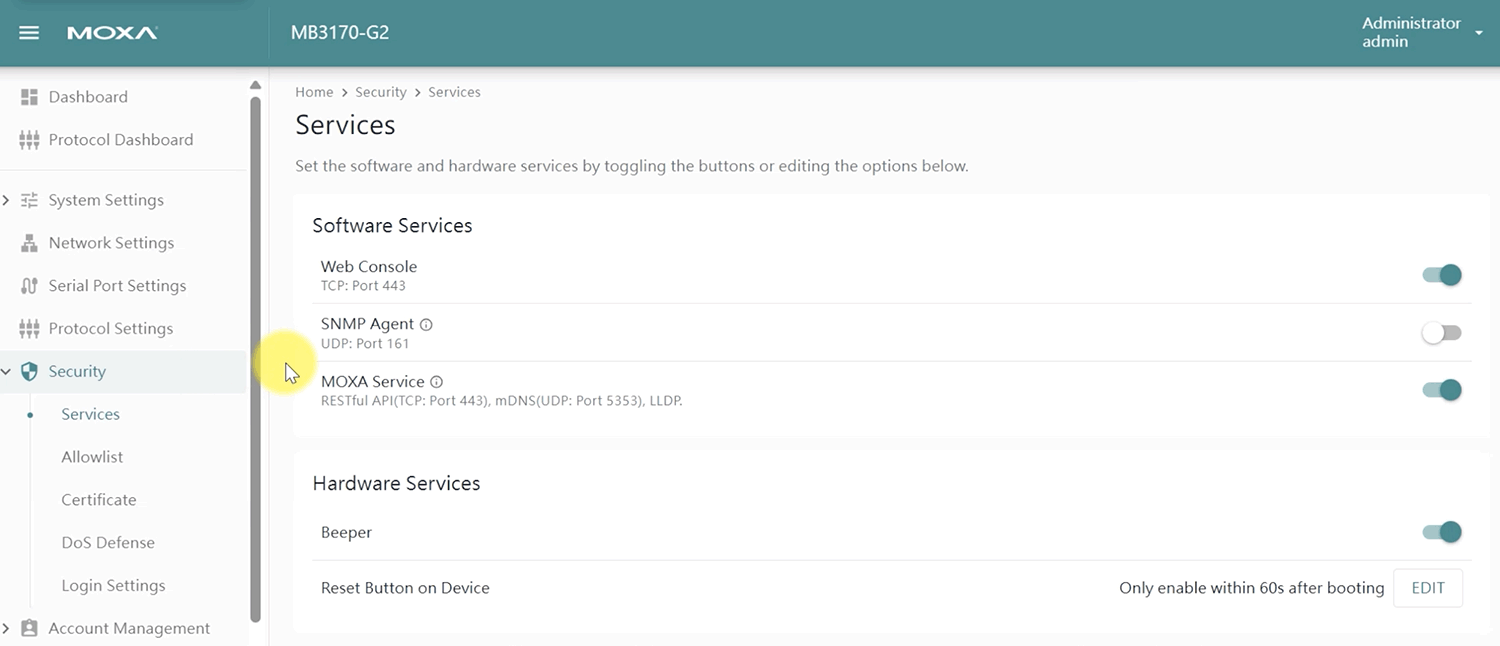Click the Serial Port Settings icon
Viewport: 1500px width, 646px height.
(29, 286)
